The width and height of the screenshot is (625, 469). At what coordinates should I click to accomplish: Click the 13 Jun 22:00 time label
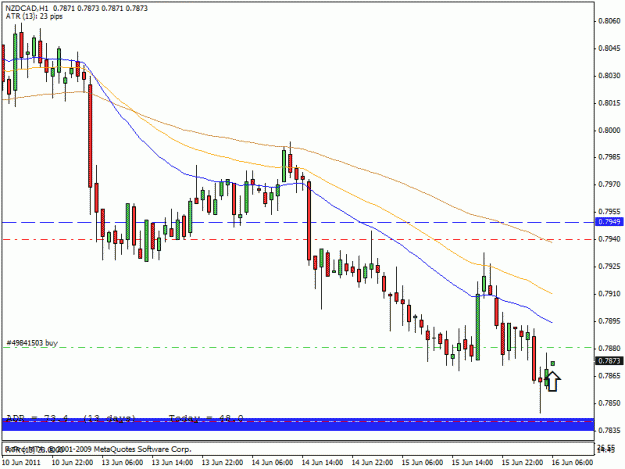222,462
